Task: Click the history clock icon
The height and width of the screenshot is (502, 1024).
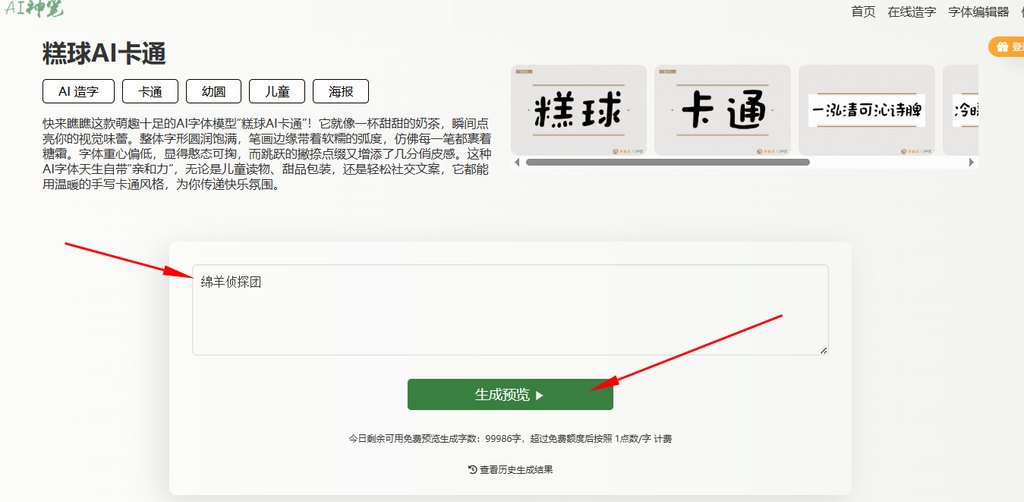Action: click(473, 469)
